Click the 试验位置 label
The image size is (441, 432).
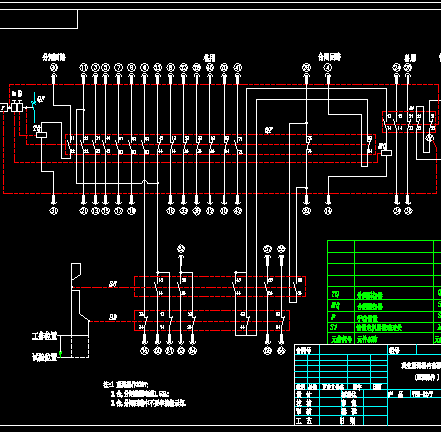point(44,358)
